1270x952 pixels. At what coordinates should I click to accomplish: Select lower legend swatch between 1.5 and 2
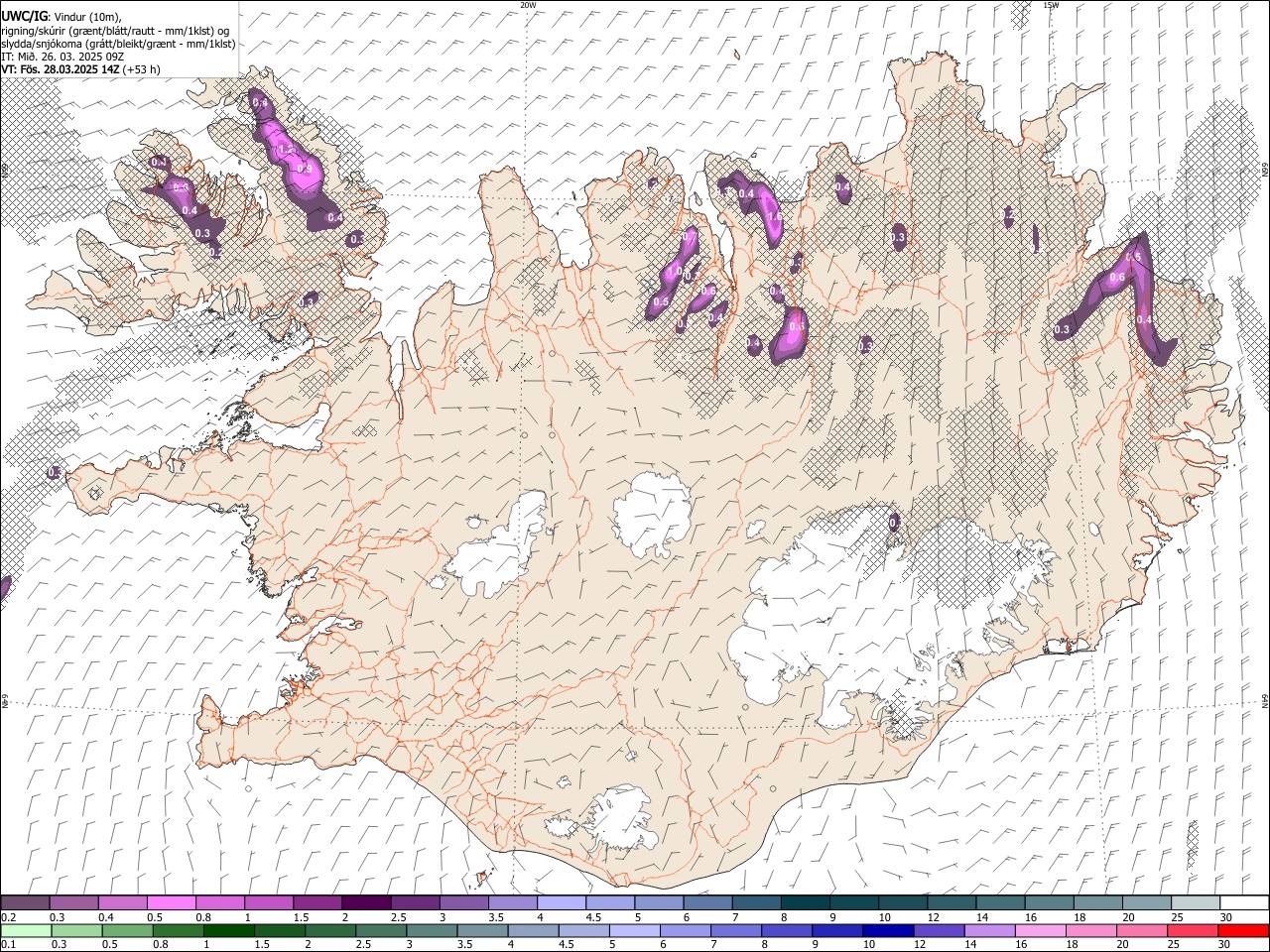[x=280, y=930]
